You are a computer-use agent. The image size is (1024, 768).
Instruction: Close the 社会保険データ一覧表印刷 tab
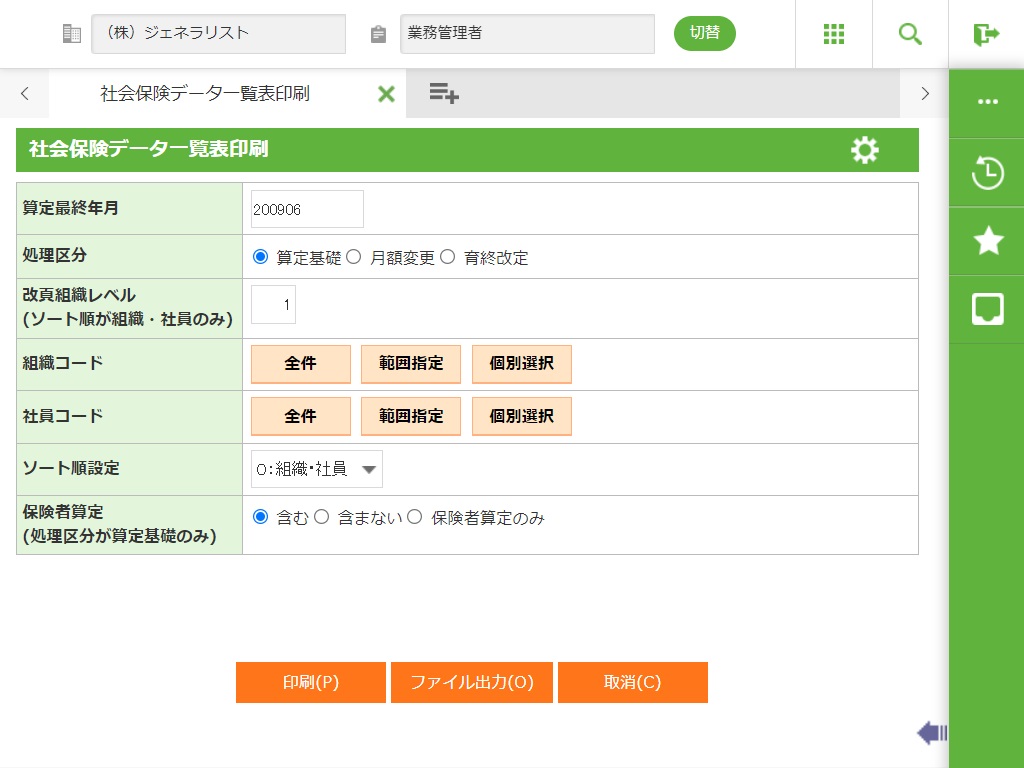[386, 94]
